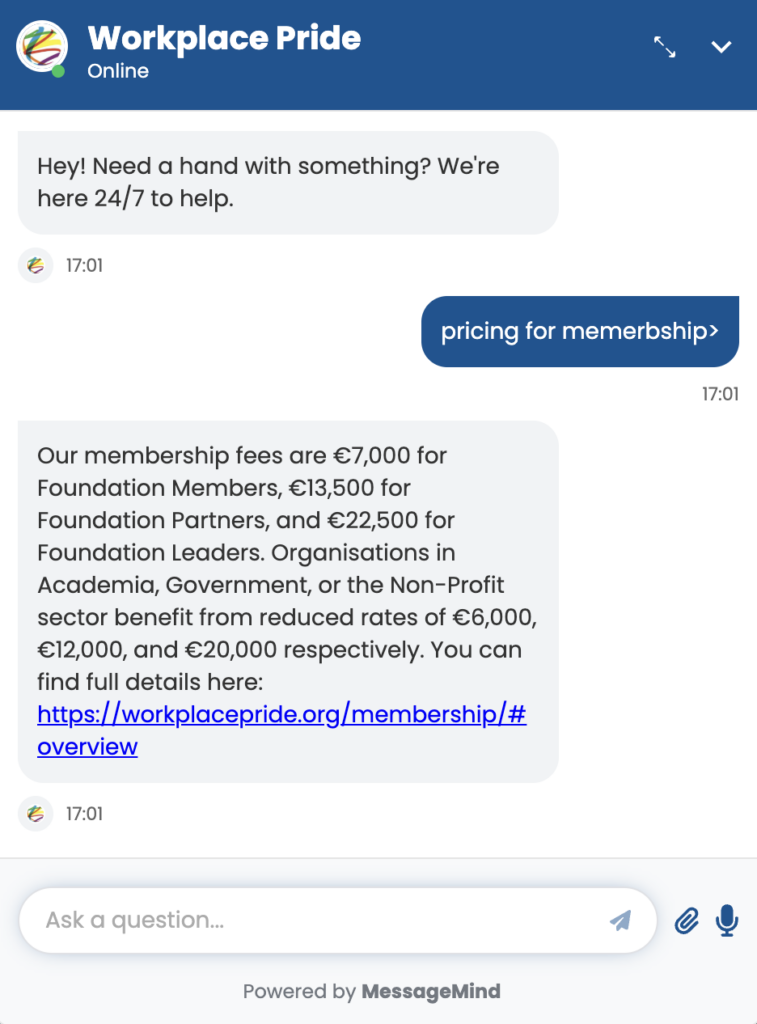Attach a file using the paperclip icon
The width and height of the screenshot is (757, 1024).
(x=686, y=920)
